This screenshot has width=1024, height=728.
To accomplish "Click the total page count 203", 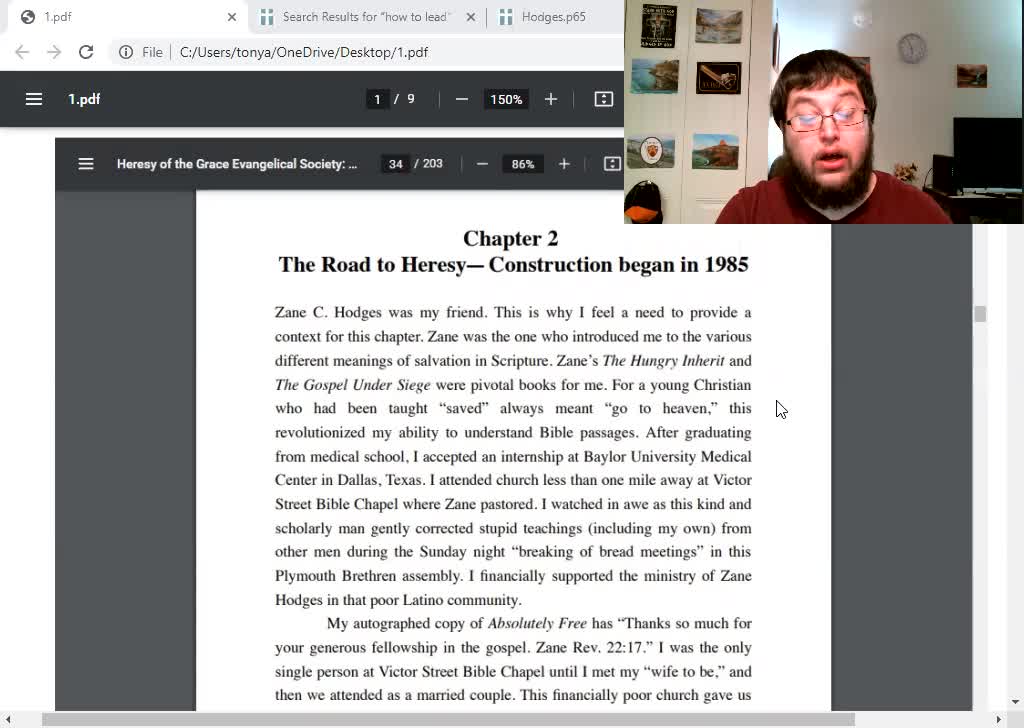I will coord(432,163).
